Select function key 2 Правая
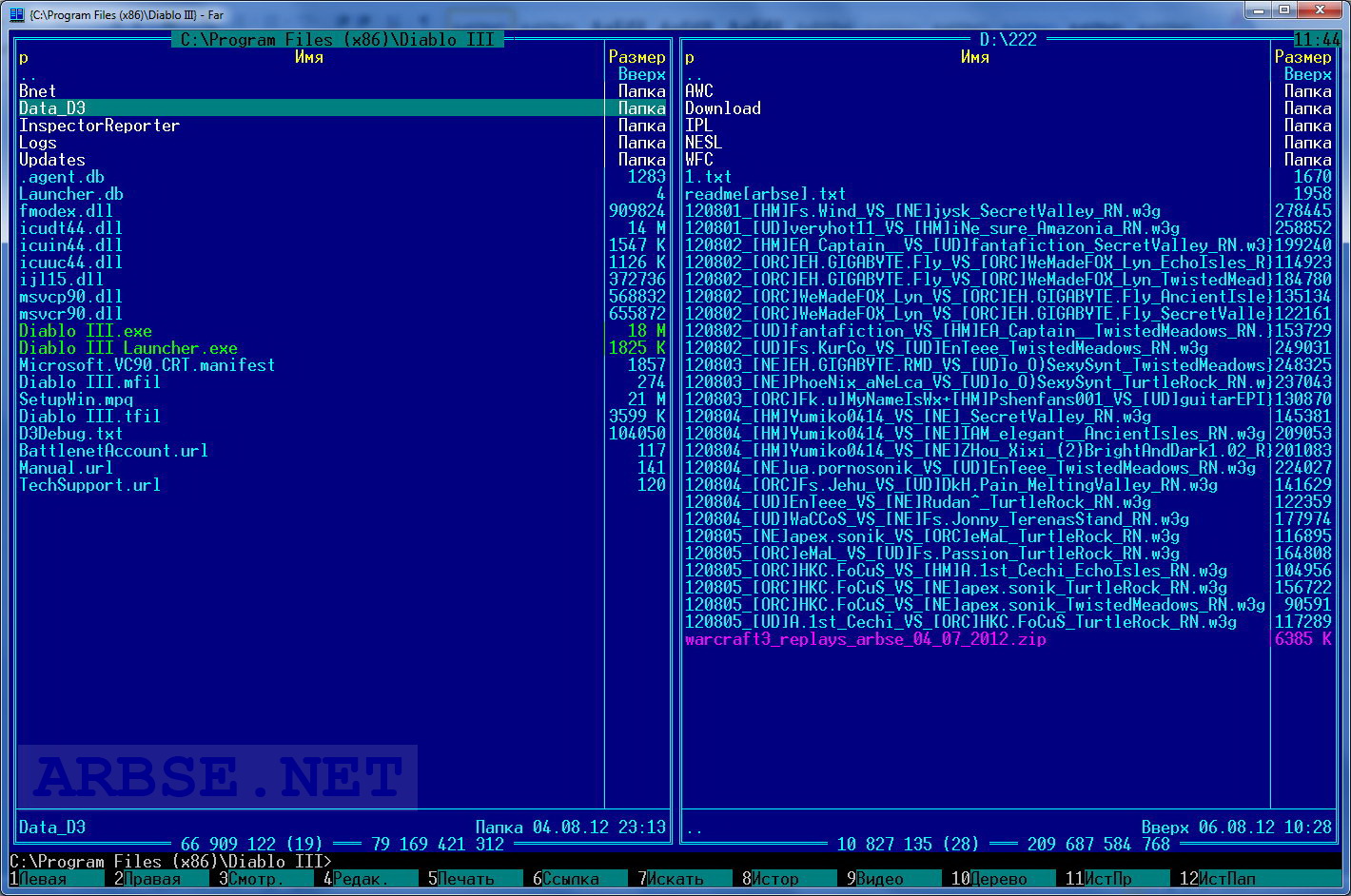1351x896 pixels. pyautogui.click(x=161, y=879)
